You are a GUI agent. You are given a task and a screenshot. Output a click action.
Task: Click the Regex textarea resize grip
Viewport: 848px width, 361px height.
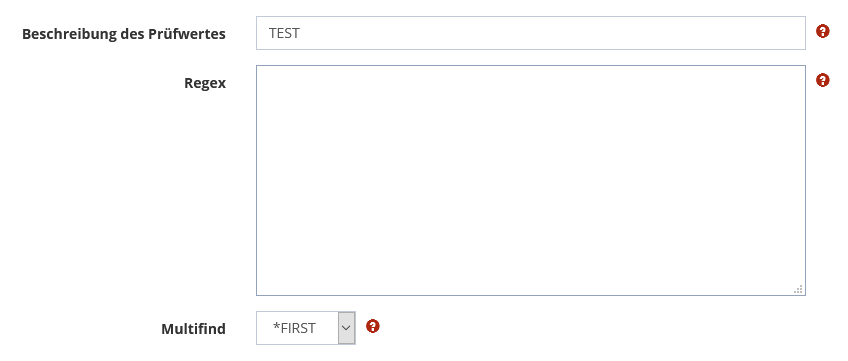coord(798,289)
